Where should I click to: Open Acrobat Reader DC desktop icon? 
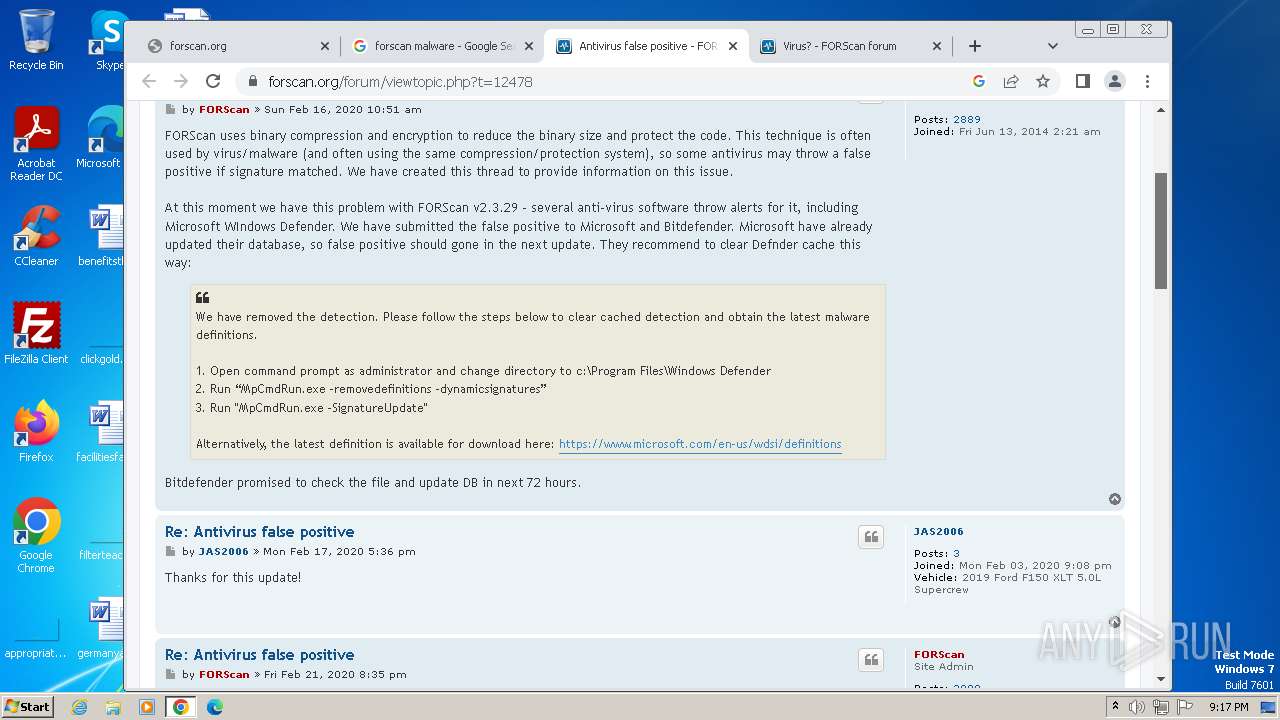click(36, 145)
